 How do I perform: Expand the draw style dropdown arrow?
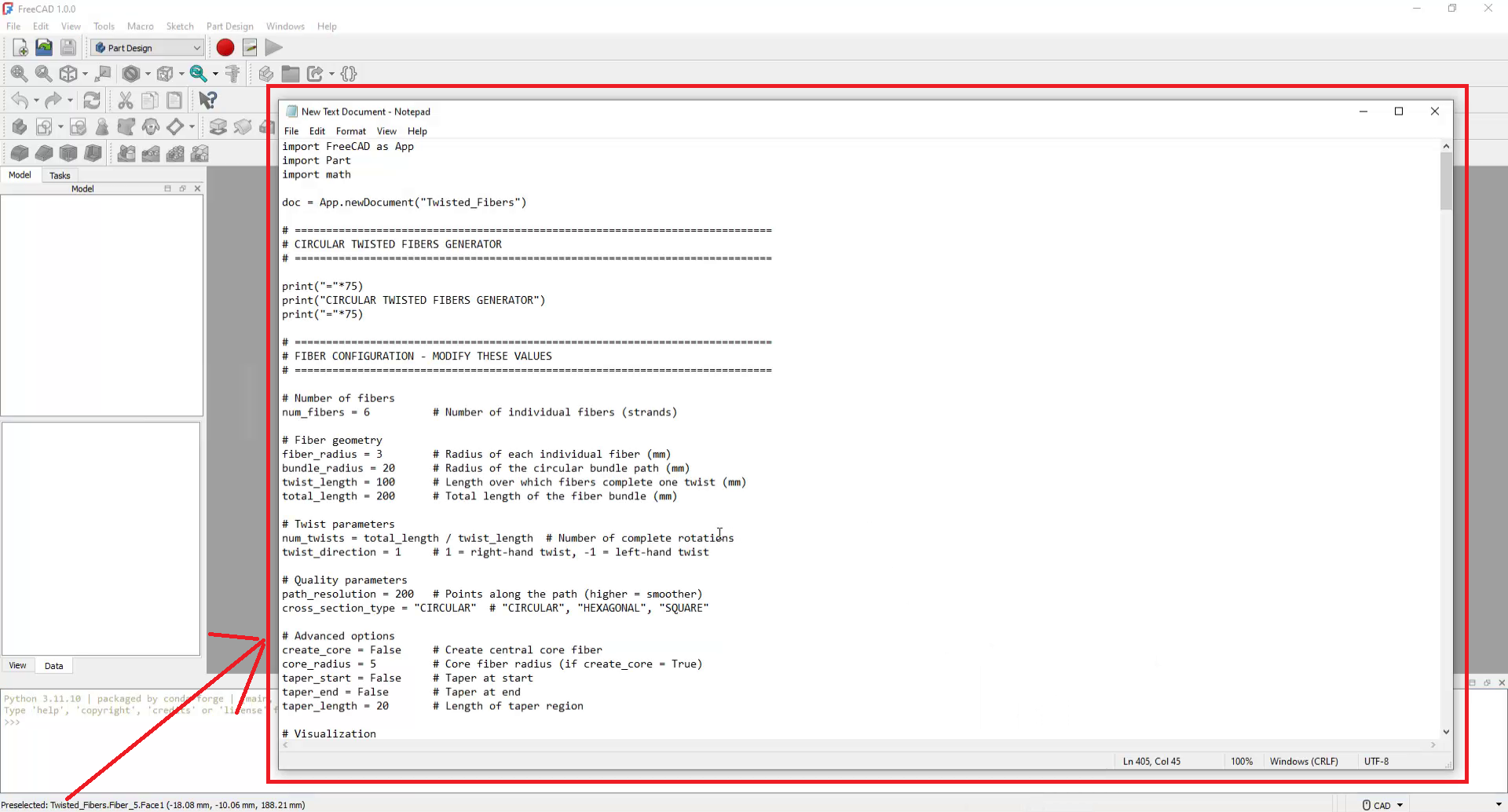pos(148,74)
